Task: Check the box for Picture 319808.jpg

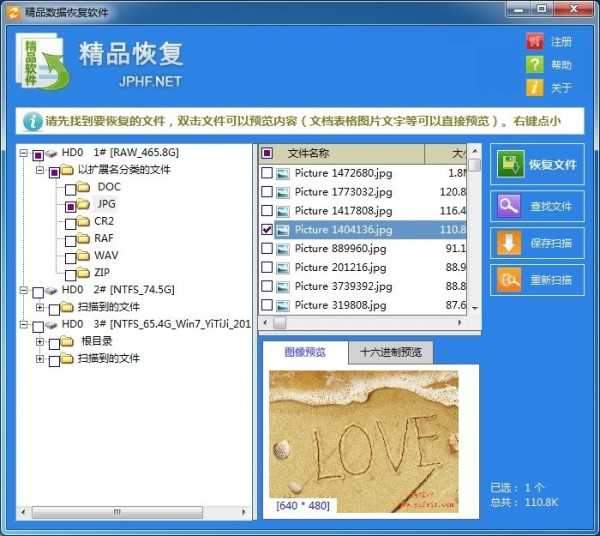Action: [x=267, y=305]
